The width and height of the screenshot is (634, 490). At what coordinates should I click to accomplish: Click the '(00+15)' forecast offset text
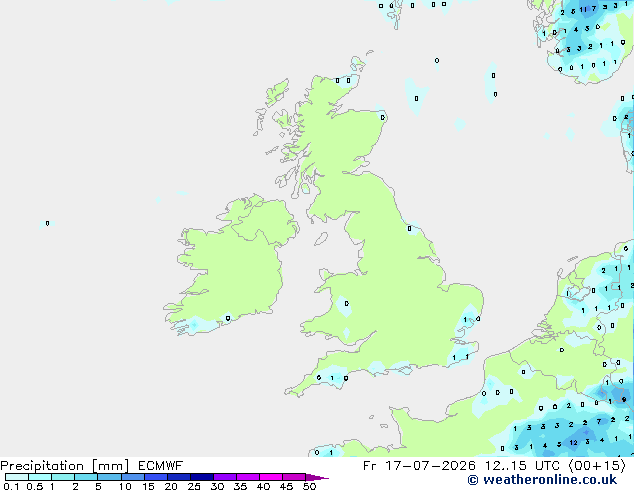point(597,466)
